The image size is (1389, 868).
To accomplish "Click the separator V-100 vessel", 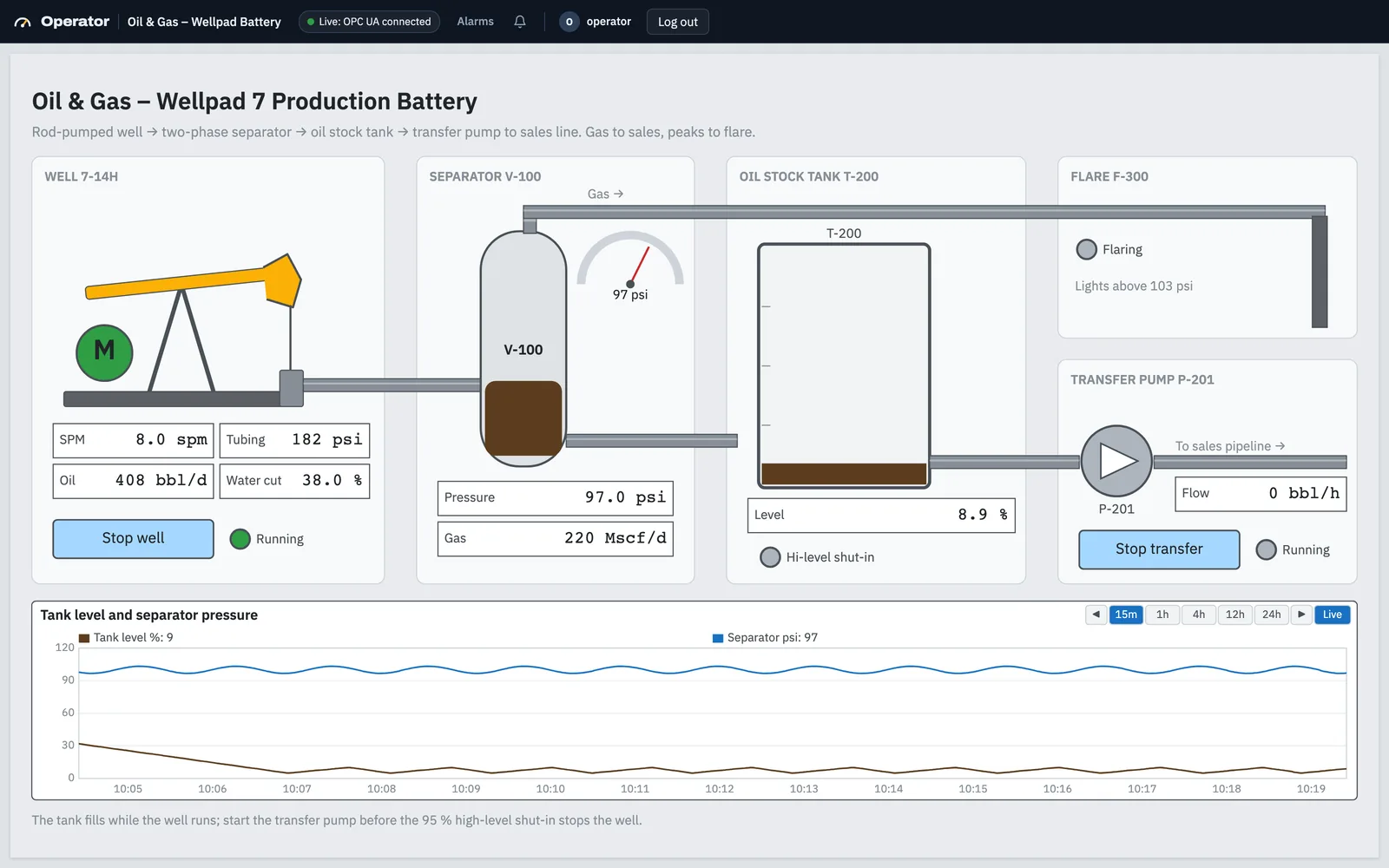I will click(x=523, y=349).
